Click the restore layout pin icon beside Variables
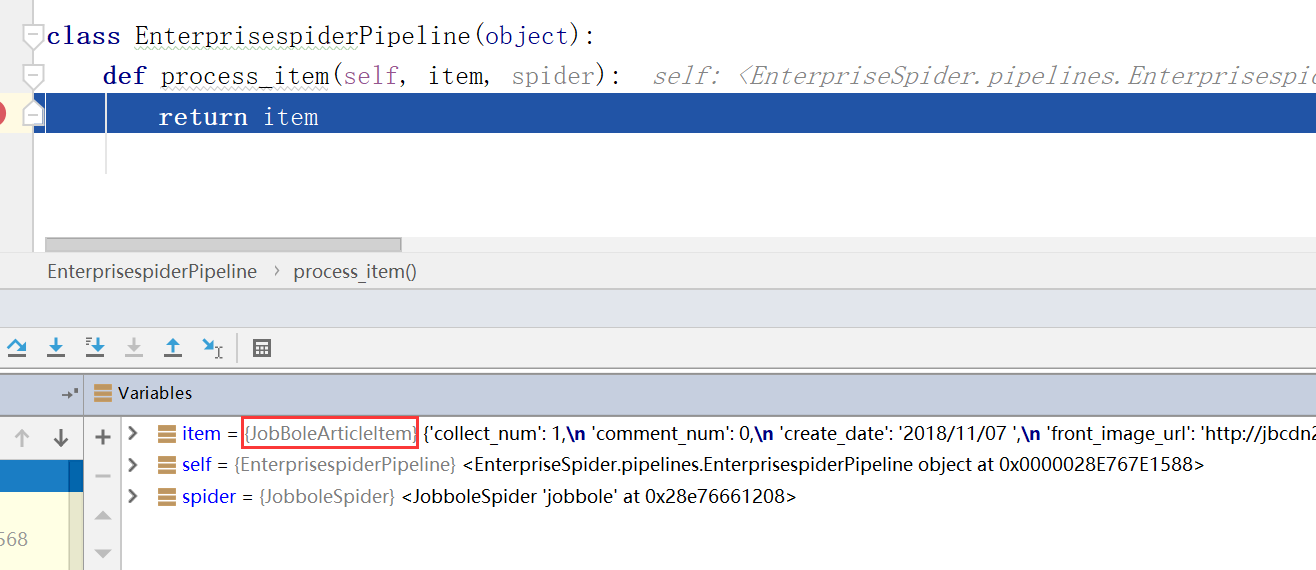 coord(70,394)
